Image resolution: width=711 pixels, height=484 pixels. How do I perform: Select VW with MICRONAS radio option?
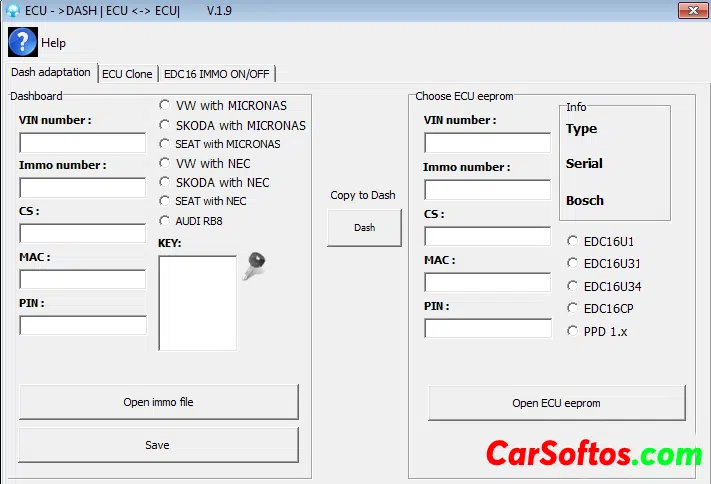point(165,105)
